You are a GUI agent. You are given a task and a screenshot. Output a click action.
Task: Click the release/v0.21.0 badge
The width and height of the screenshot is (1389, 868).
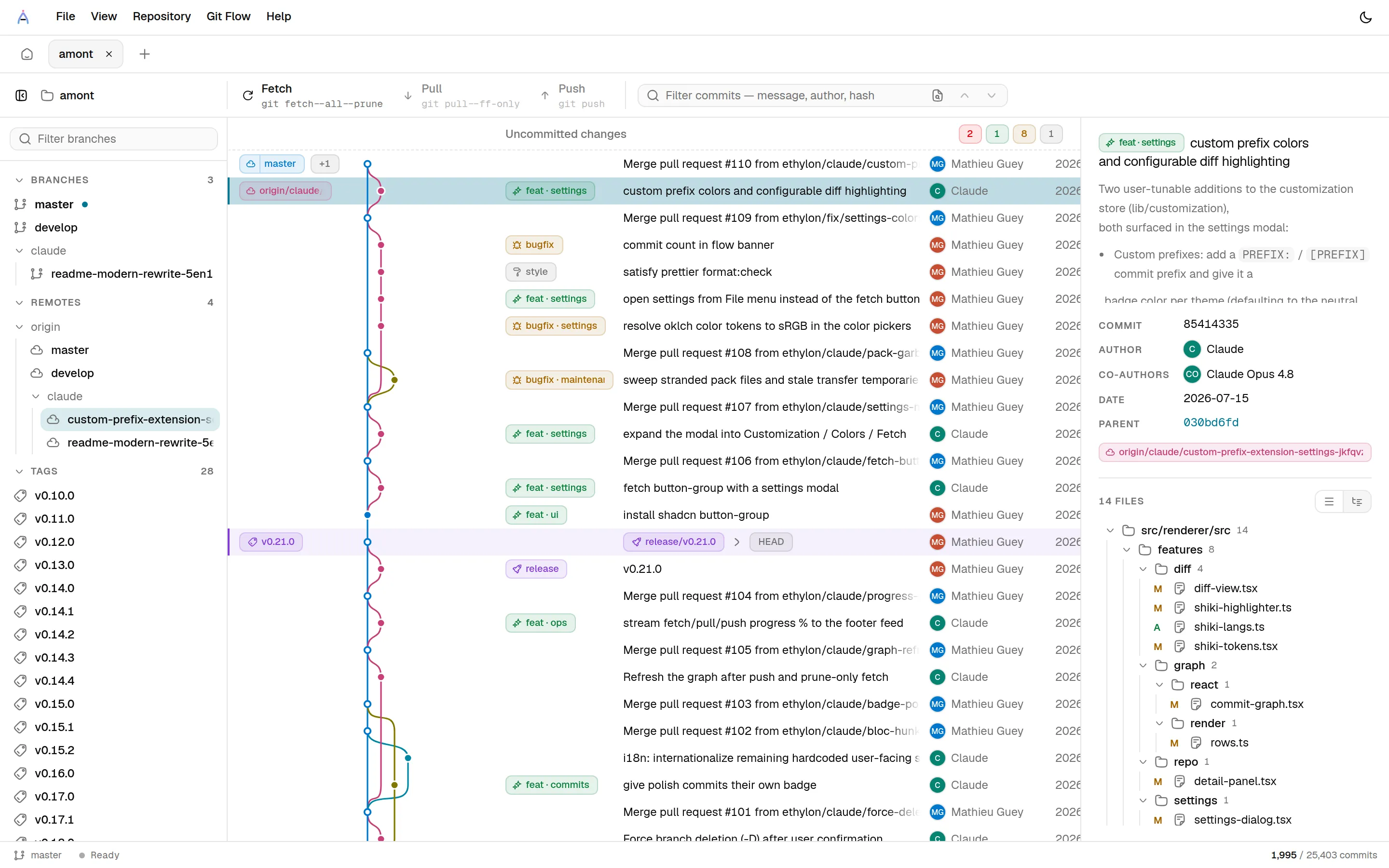[x=673, y=542]
